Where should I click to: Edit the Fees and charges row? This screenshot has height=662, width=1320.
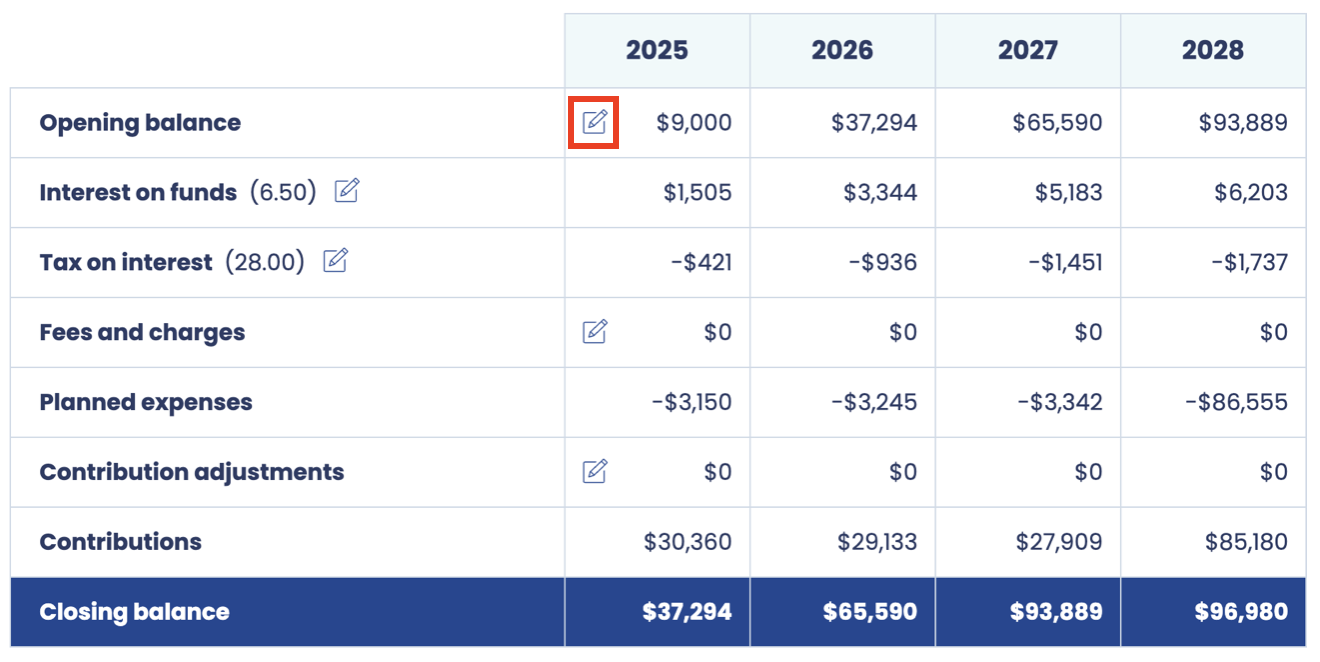[x=594, y=331]
